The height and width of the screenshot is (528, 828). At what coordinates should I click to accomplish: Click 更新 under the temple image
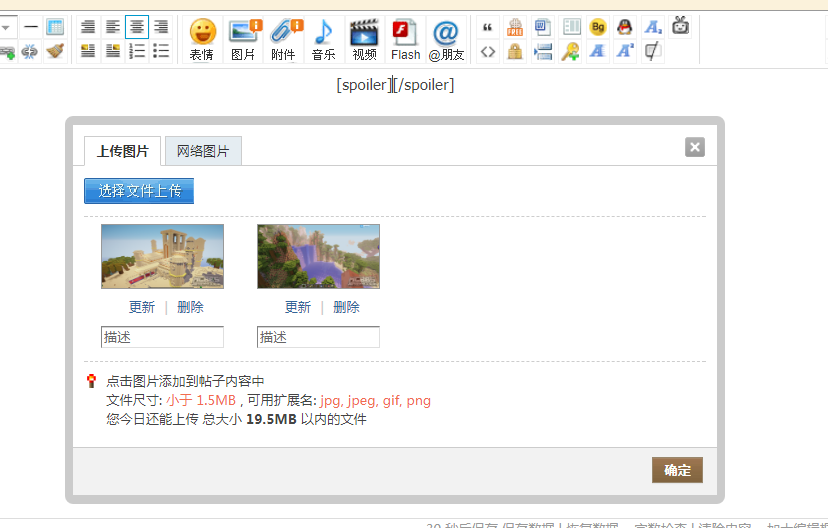coord(142,307)
